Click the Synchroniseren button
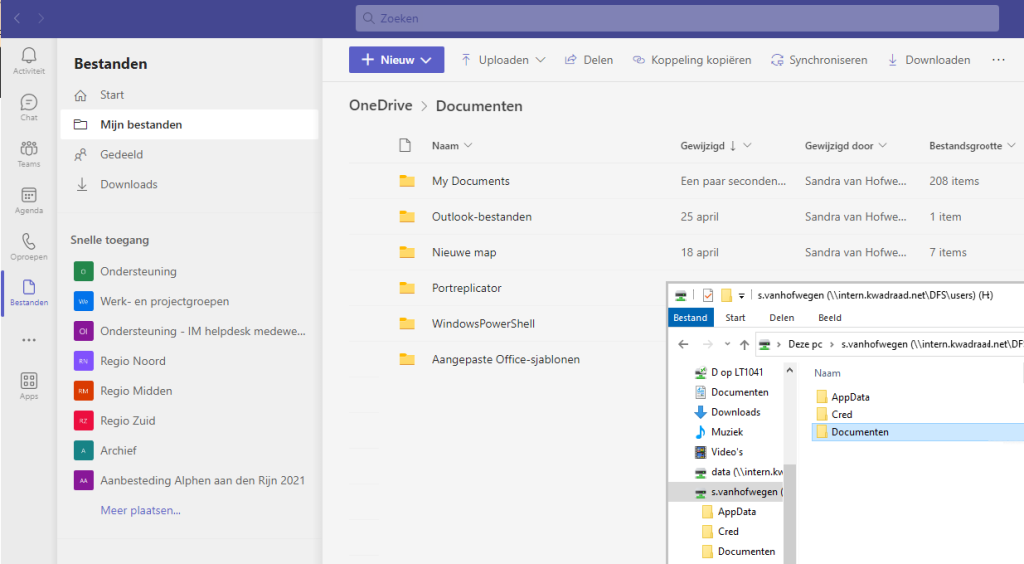Image resolution: width=1024 pixels, height=564 pixels. click(819, 60)
